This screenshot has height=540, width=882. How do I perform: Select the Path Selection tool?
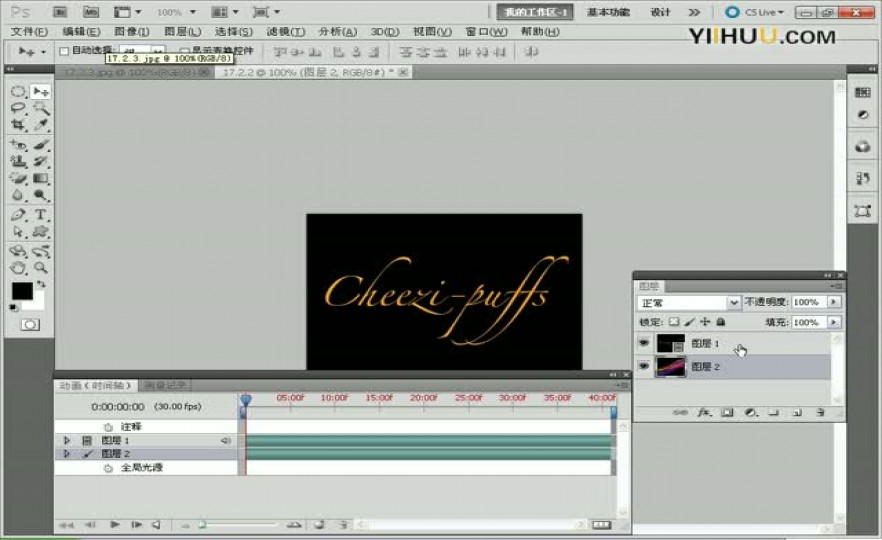tap(18, 232)
